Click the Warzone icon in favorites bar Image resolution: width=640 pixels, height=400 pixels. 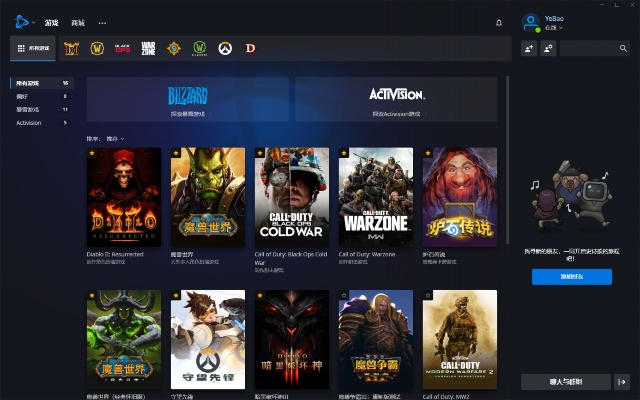[148, 48]
